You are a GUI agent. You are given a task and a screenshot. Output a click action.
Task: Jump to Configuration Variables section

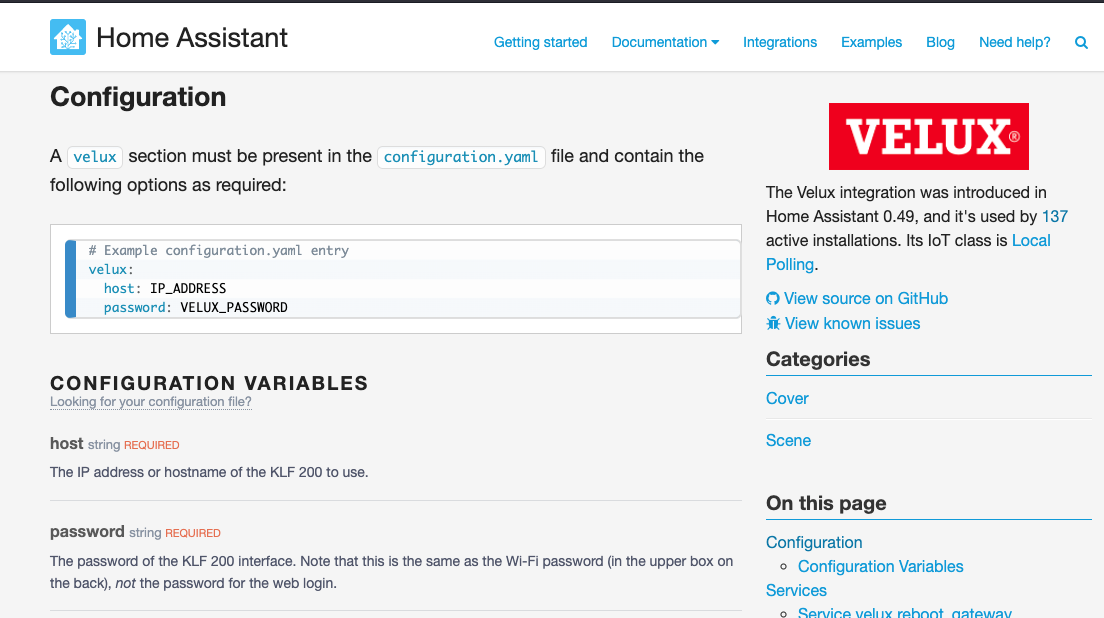[880, 566]
